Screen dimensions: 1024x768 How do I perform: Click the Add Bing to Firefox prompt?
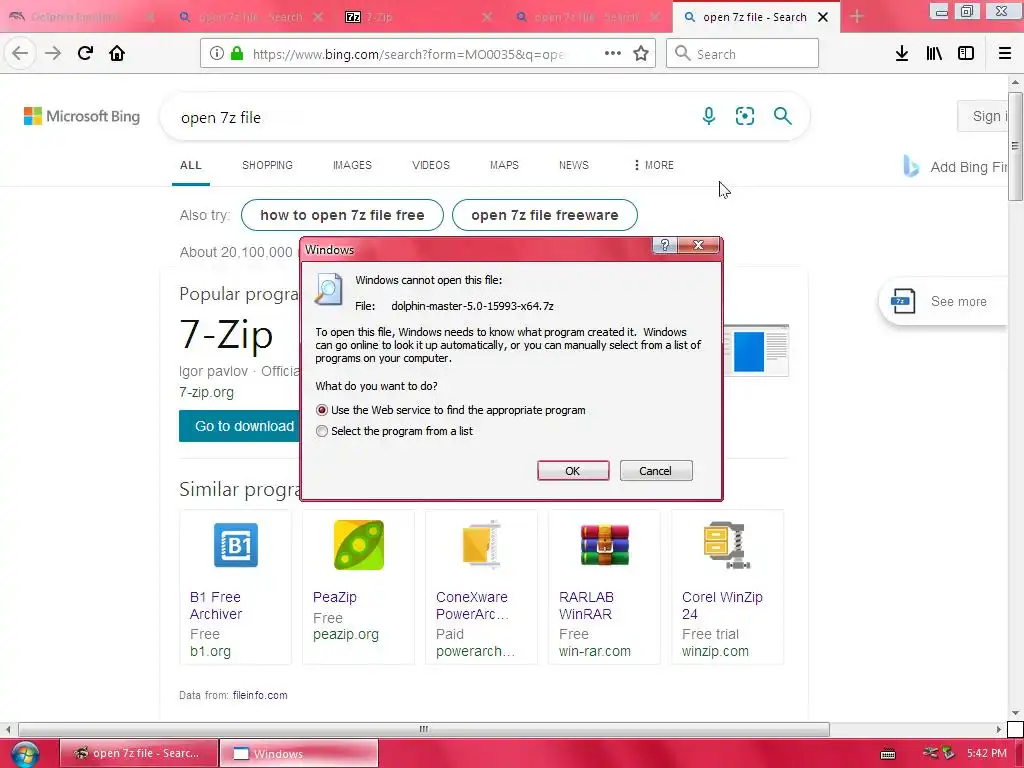[x=955, y=167]
